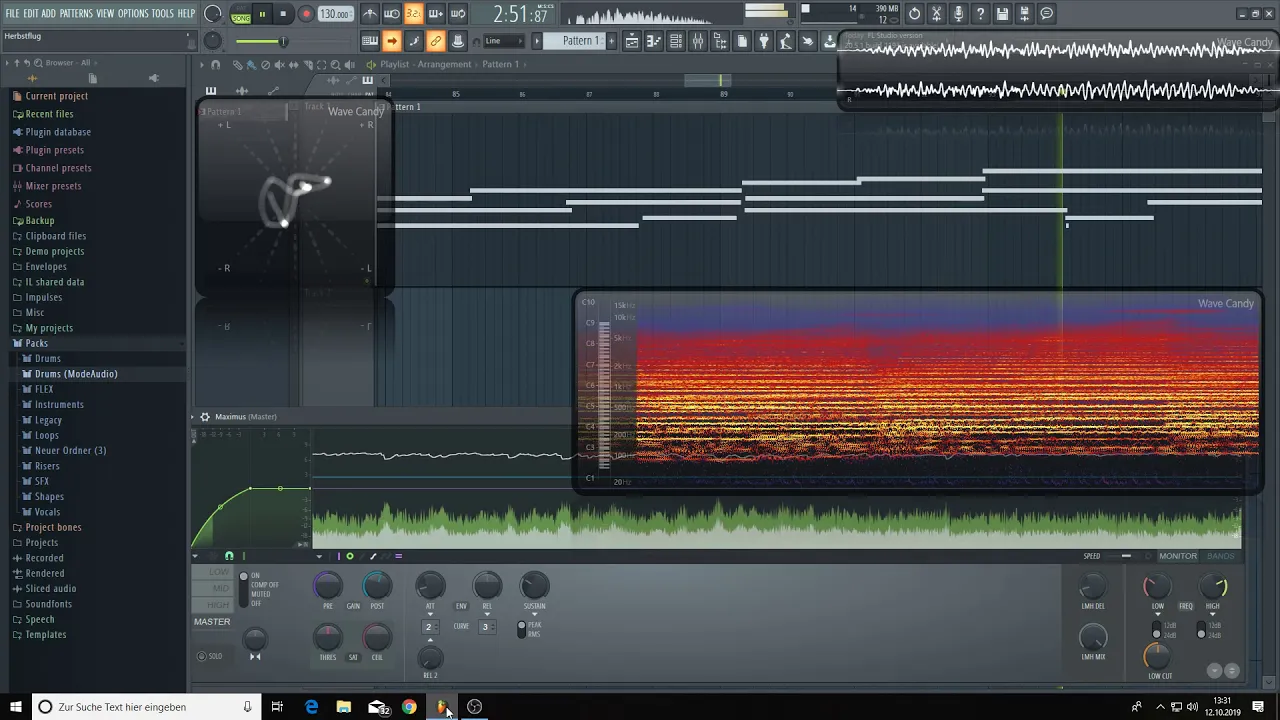Screen dimensions: 1280x720
Task: Adjust the Maximus SPEED slider
Action: point(1126,556)
